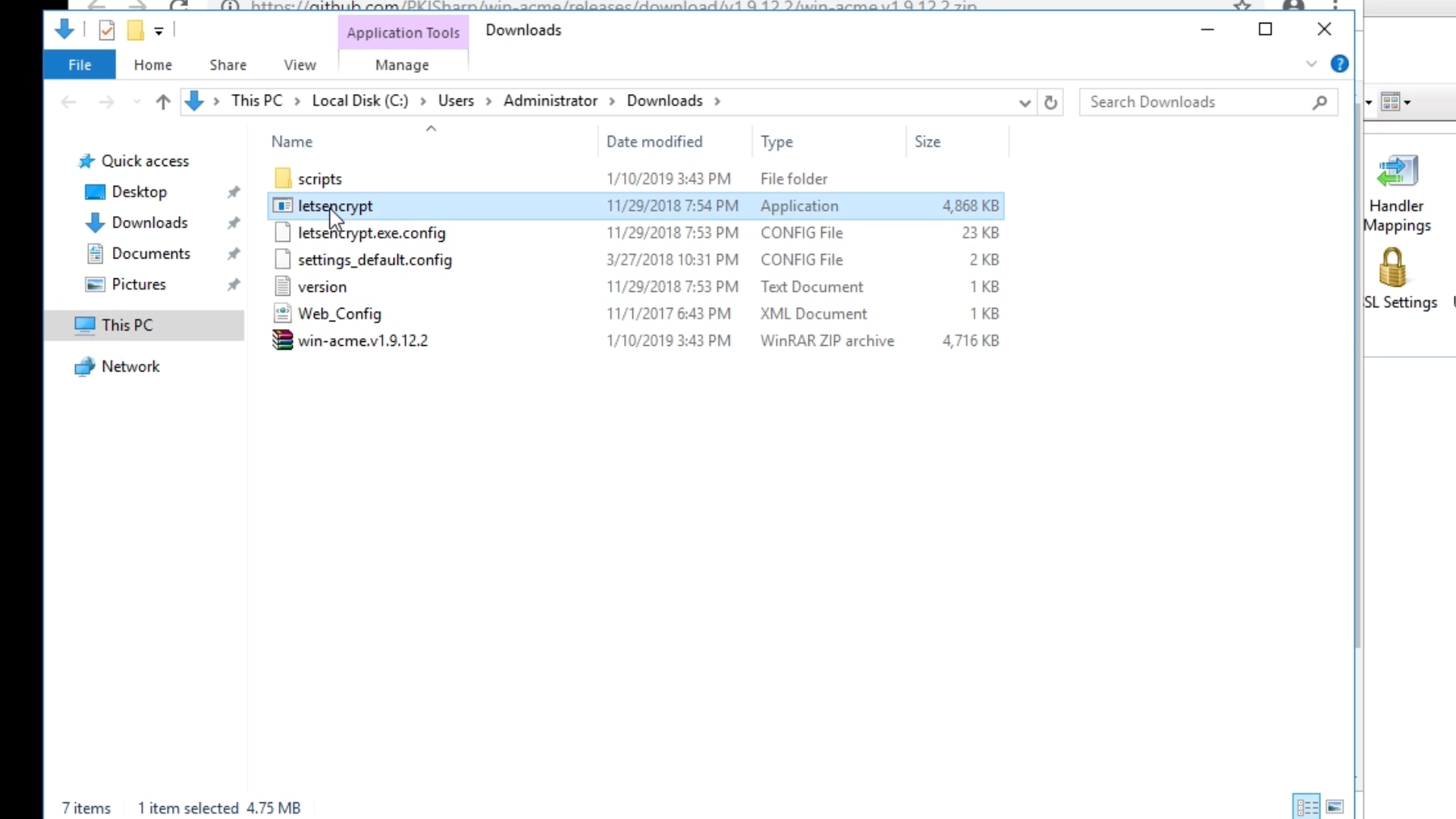Image resolution: width=1456 pixels, height=819 pixels.
Task: Open Customize Quick Access Toolbar dropdown
Action: click(x=158, y=31)
